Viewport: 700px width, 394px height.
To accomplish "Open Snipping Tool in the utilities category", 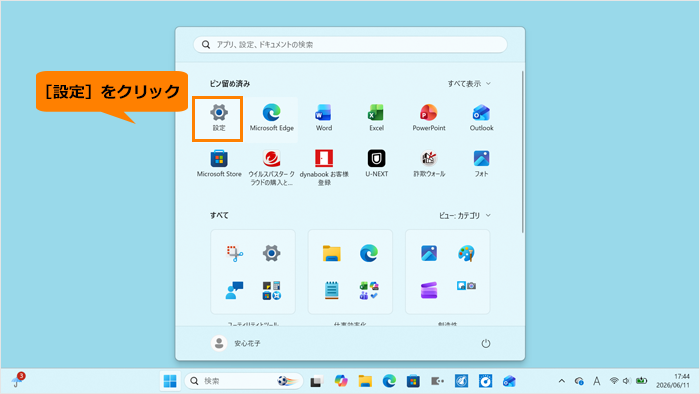I will click(234, 253).
